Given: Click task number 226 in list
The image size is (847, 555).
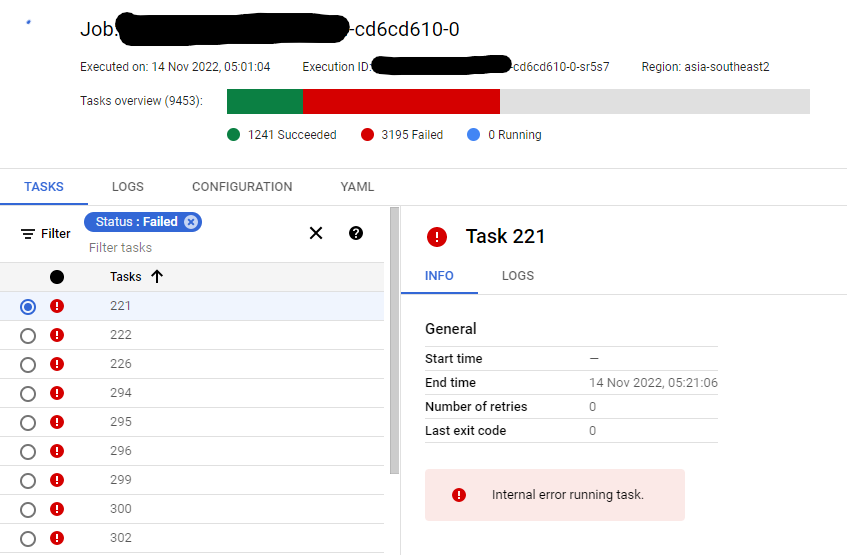Looking at the screenshot, I should coord(120,364).
